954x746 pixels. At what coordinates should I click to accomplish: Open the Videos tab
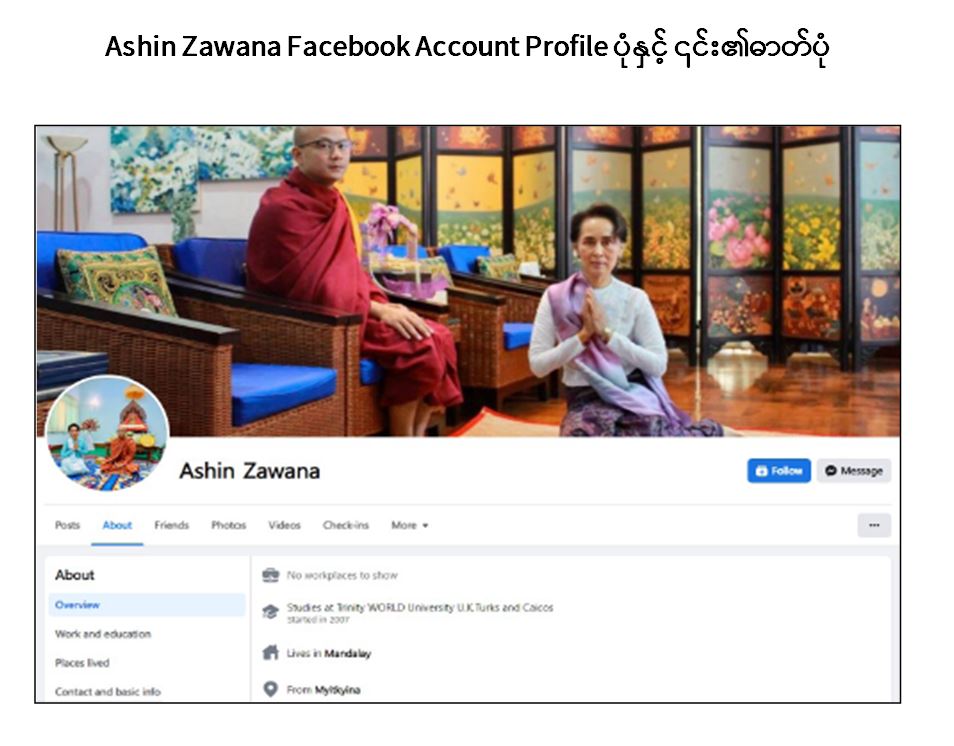point(285,525)
